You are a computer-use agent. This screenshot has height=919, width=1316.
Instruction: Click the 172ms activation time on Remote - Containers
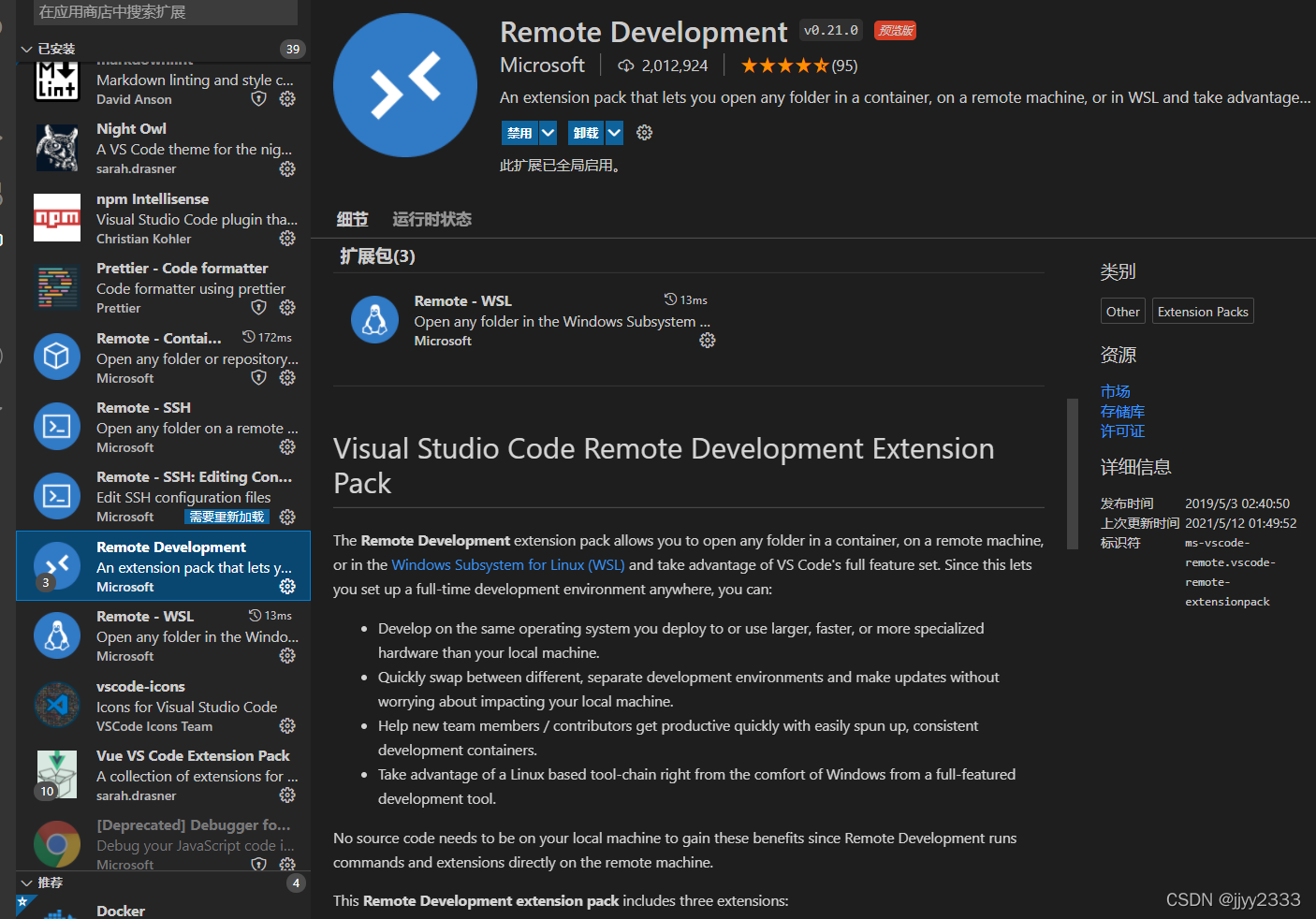pyautogui.click(x=267, y=337)
